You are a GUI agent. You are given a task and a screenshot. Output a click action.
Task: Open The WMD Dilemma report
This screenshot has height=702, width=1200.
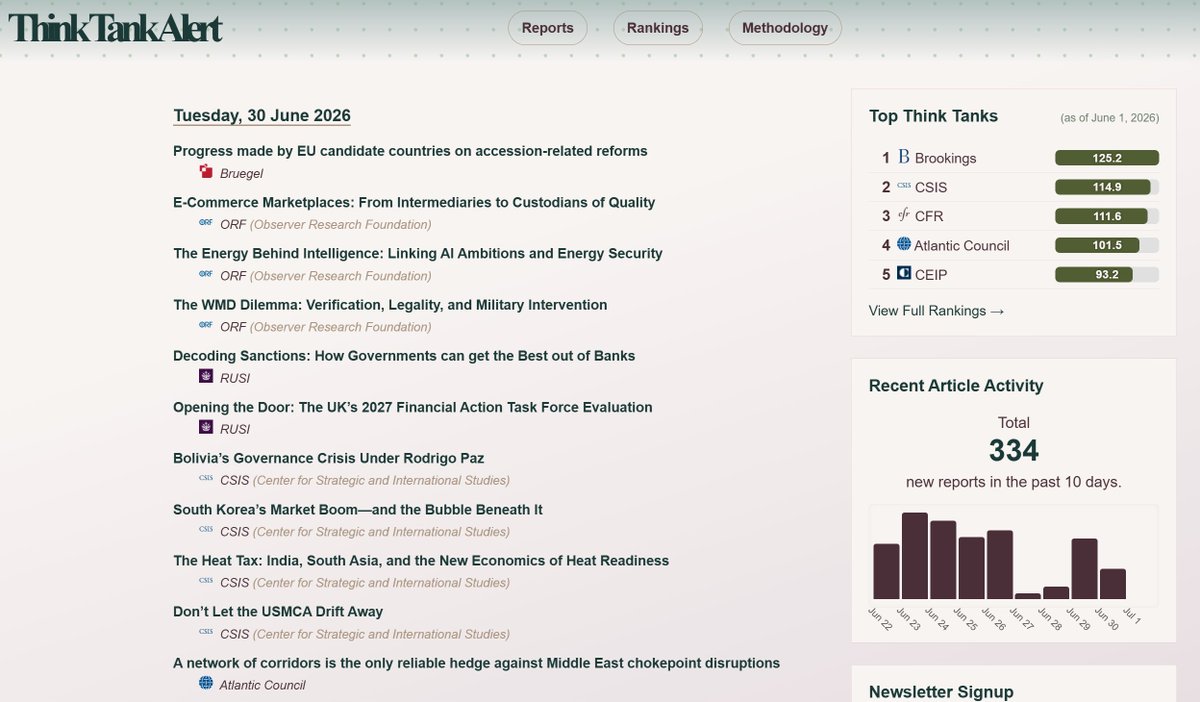point(390,304)
